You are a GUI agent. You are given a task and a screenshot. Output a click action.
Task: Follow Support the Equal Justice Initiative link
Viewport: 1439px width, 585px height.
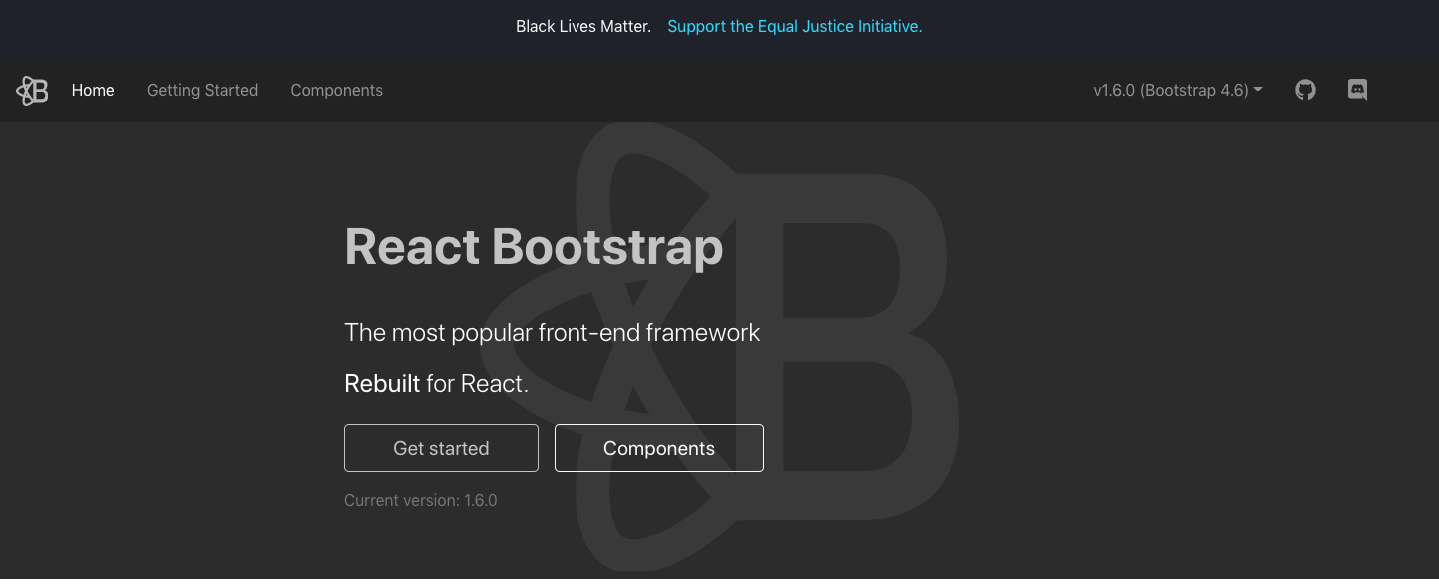pos(795,27)
